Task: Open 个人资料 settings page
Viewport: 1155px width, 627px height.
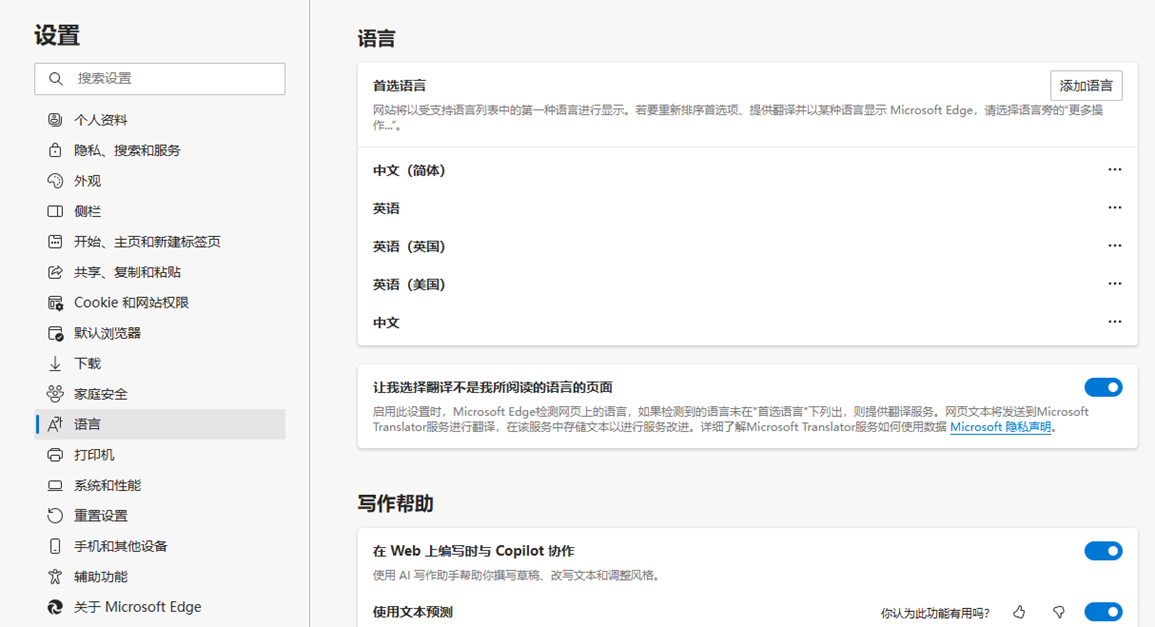Action: [160, 119]
